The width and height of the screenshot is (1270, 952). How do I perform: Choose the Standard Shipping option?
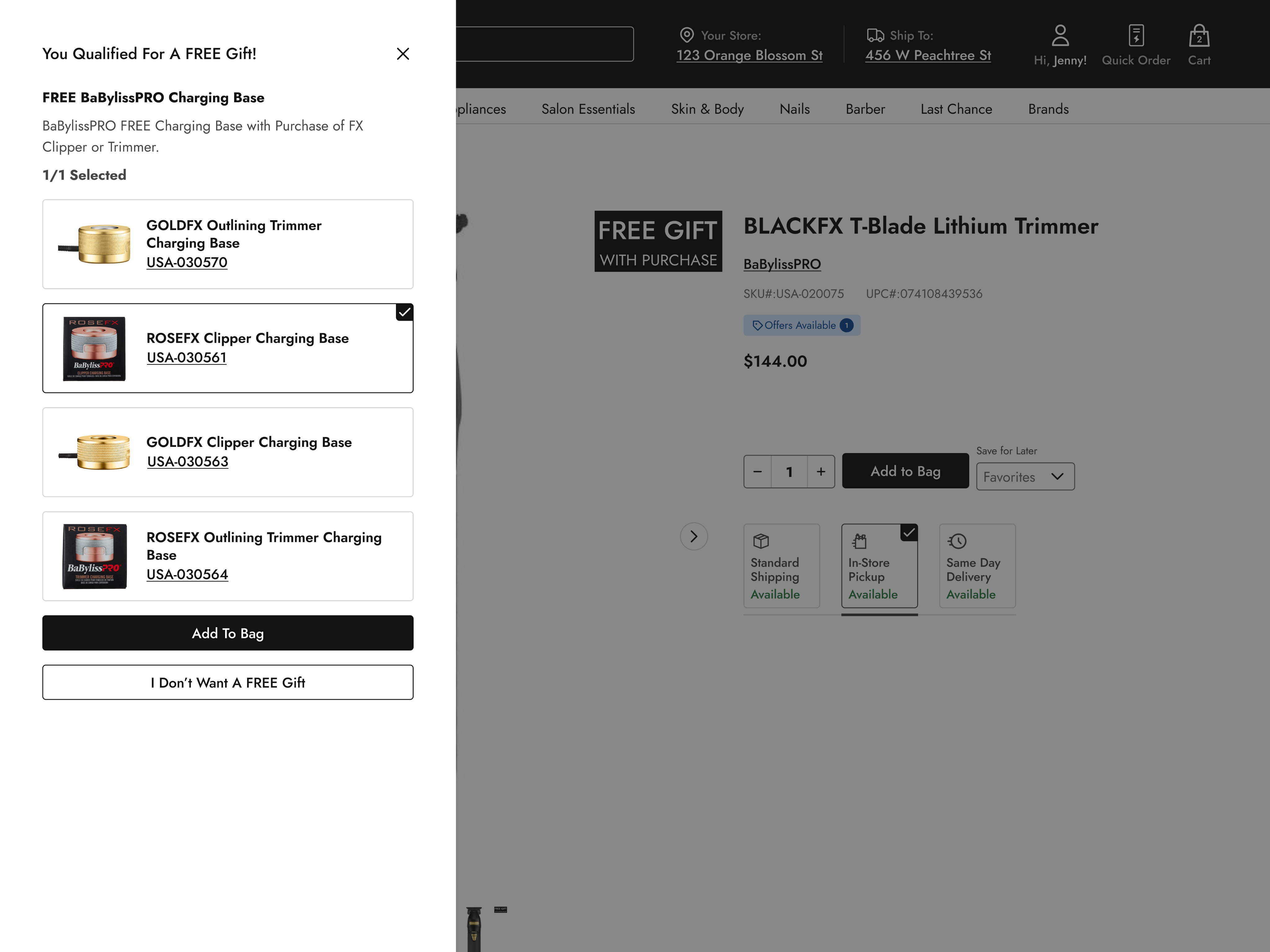(x=781, y=566)
